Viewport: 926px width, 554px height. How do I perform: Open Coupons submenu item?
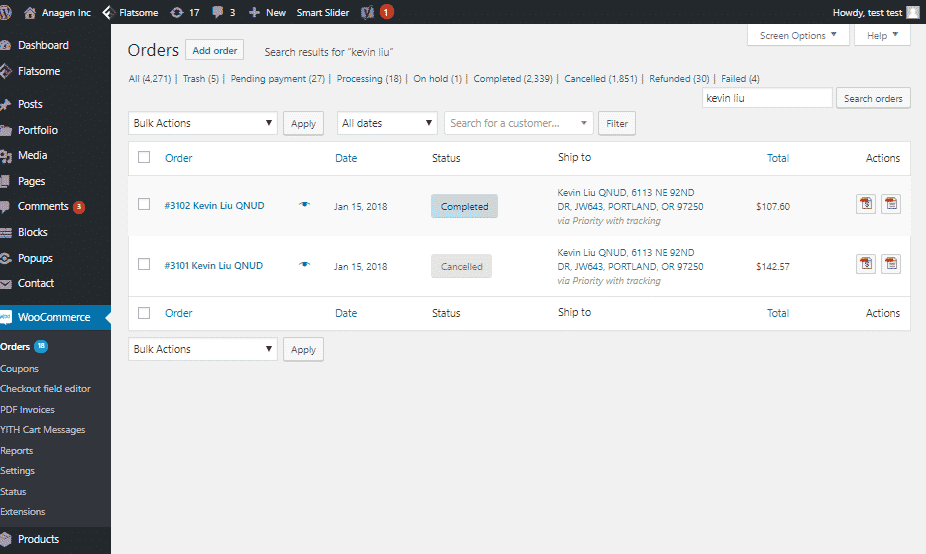[19, 369]
